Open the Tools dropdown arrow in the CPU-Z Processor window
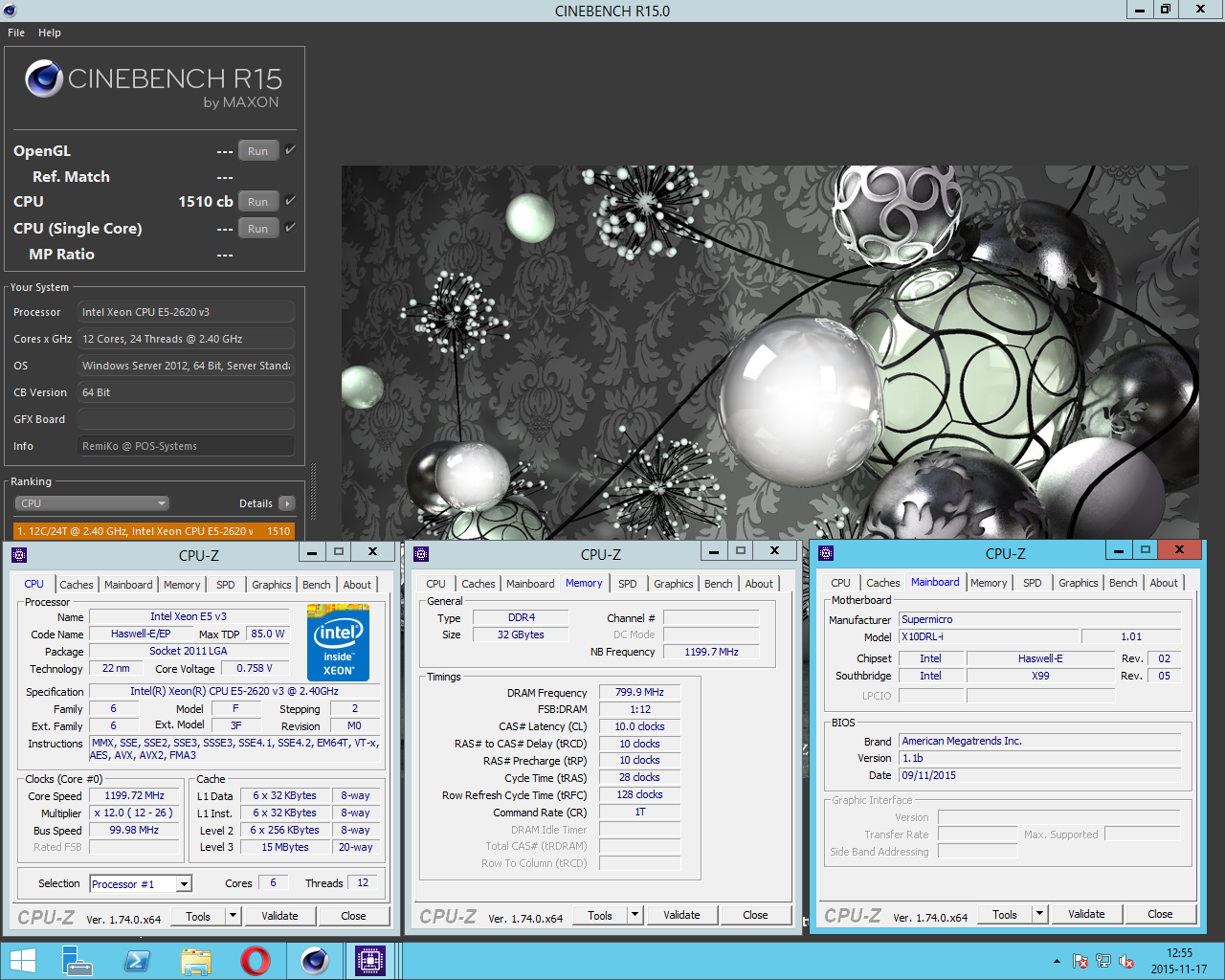This screenshot has width=1225, height=980. point(233,916)
